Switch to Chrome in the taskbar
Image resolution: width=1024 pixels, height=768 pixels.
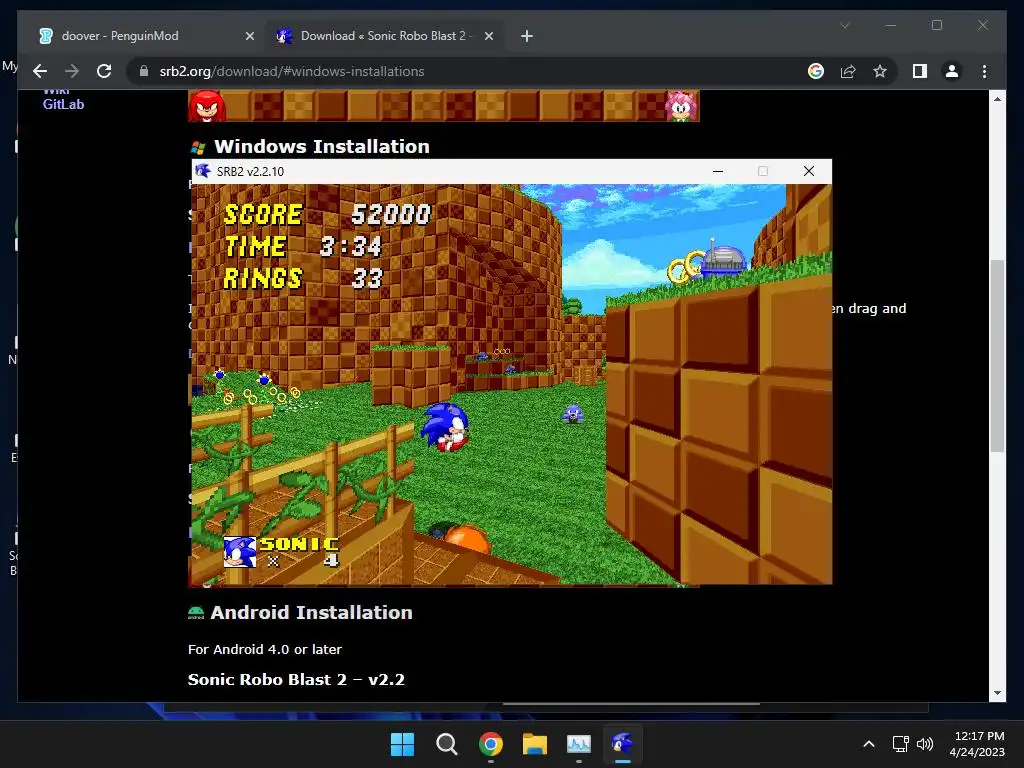(x=490, y=744)
